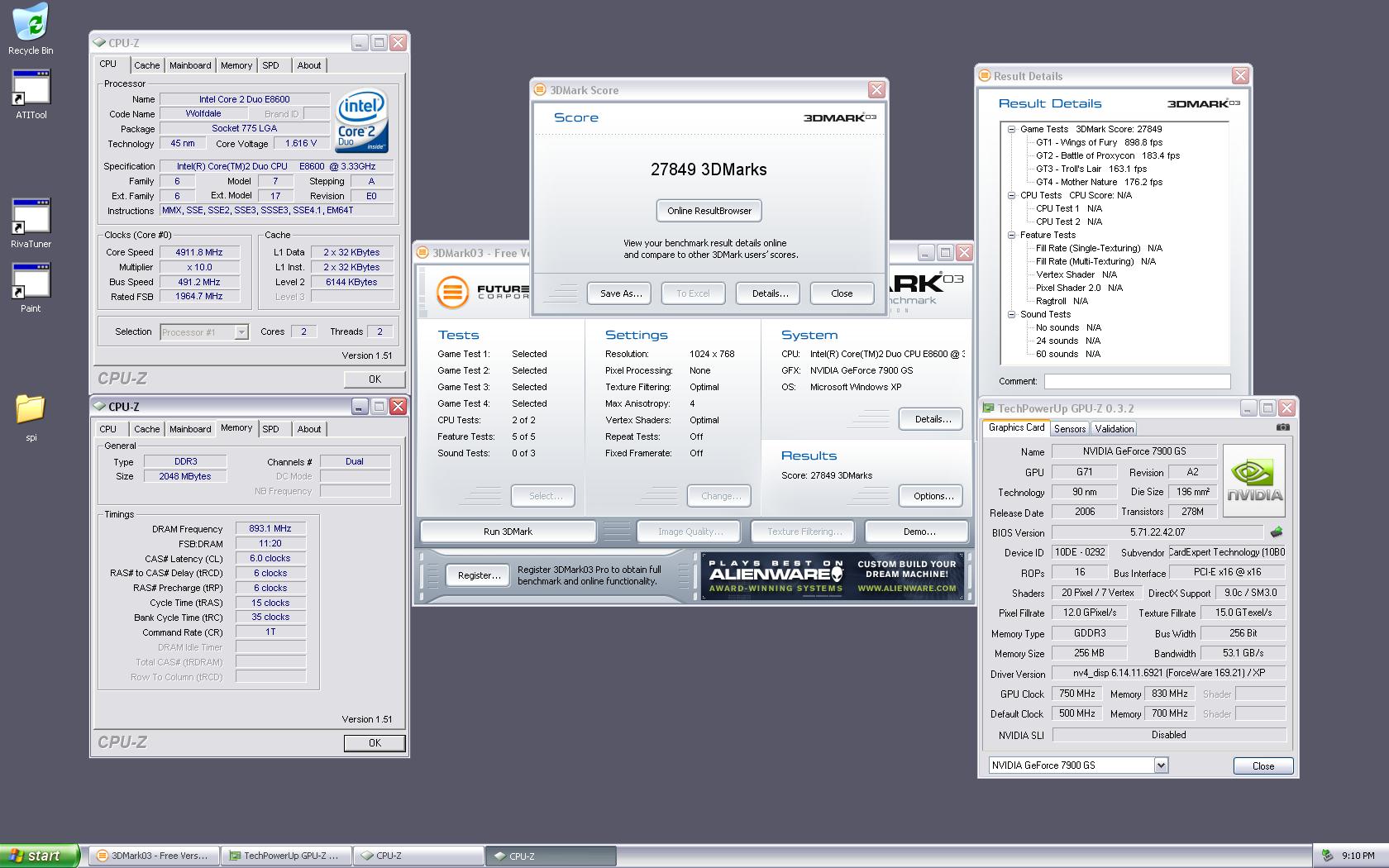This screenshot has height=868, width=1389.
Task: Click Register button in 3DMark03
Action: pyautogui.click(x=479, y=575)
